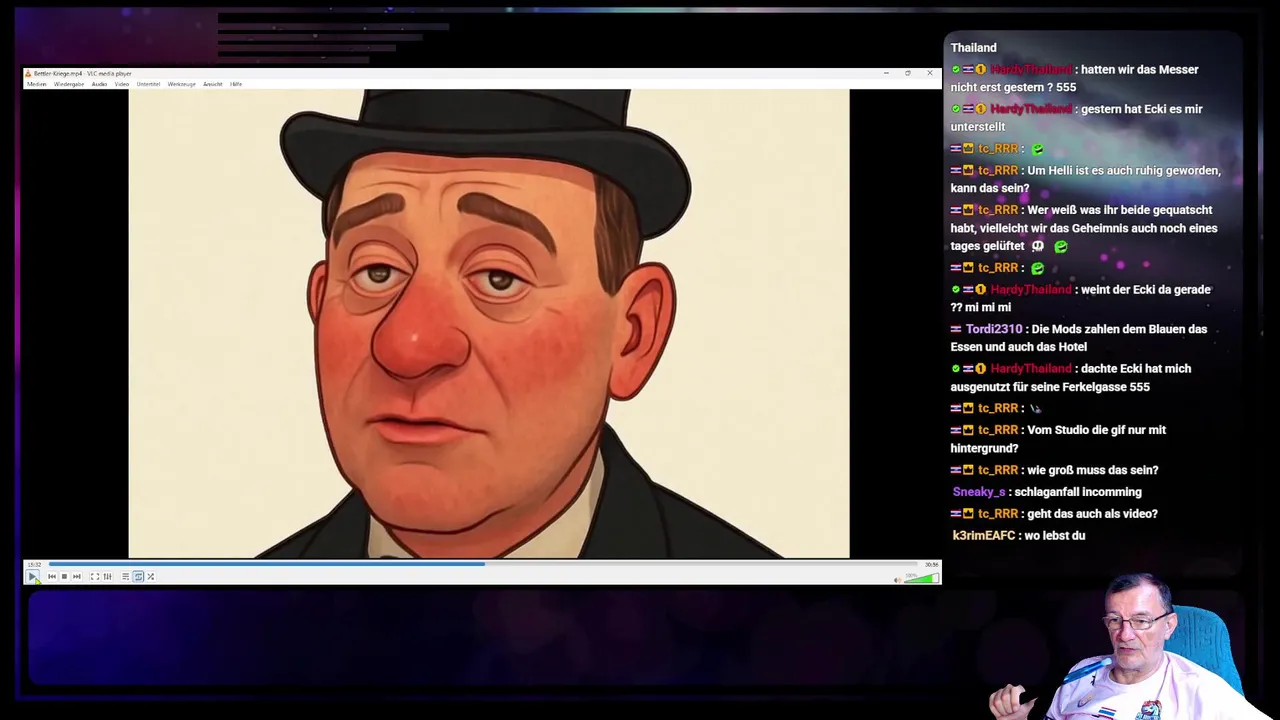The width and height of the screenshot is (1280, 720).
Task: Click username Tordi2310 in chat
Action: (x=994, y=329)
